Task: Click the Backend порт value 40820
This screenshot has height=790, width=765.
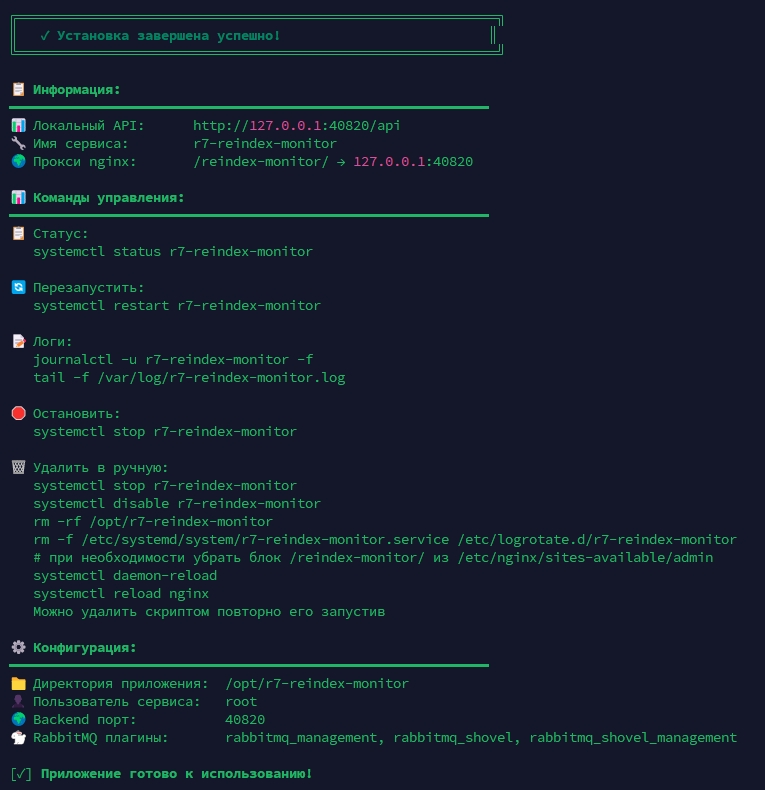Action: [x=245, y=719]
